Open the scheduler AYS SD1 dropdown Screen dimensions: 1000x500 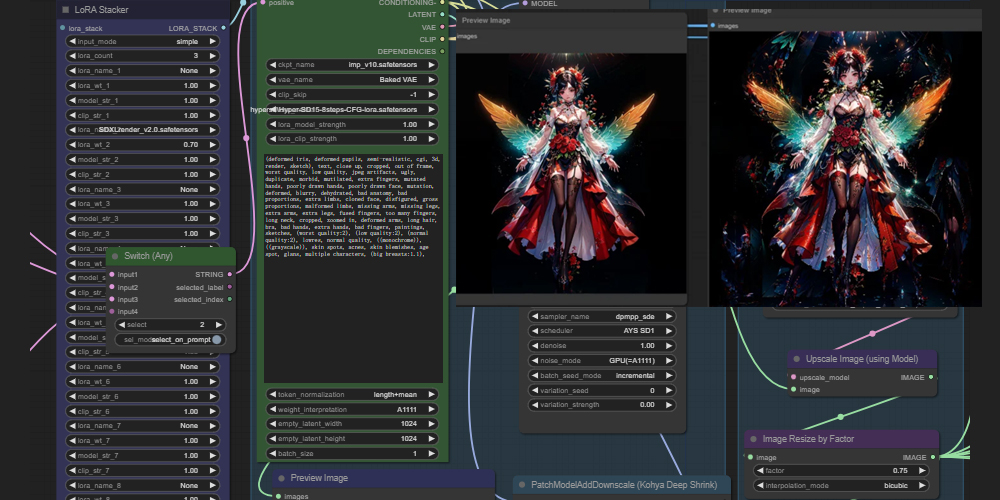pyautogui.click(x=601, y=331)
